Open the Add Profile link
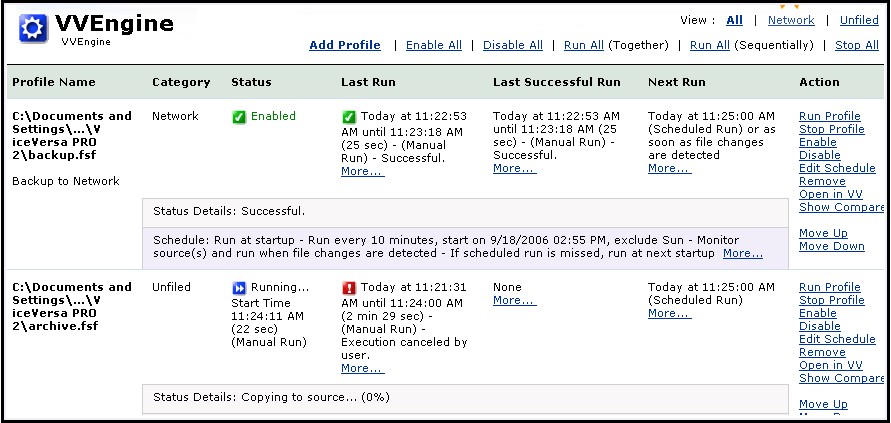 tap(345, 45)
